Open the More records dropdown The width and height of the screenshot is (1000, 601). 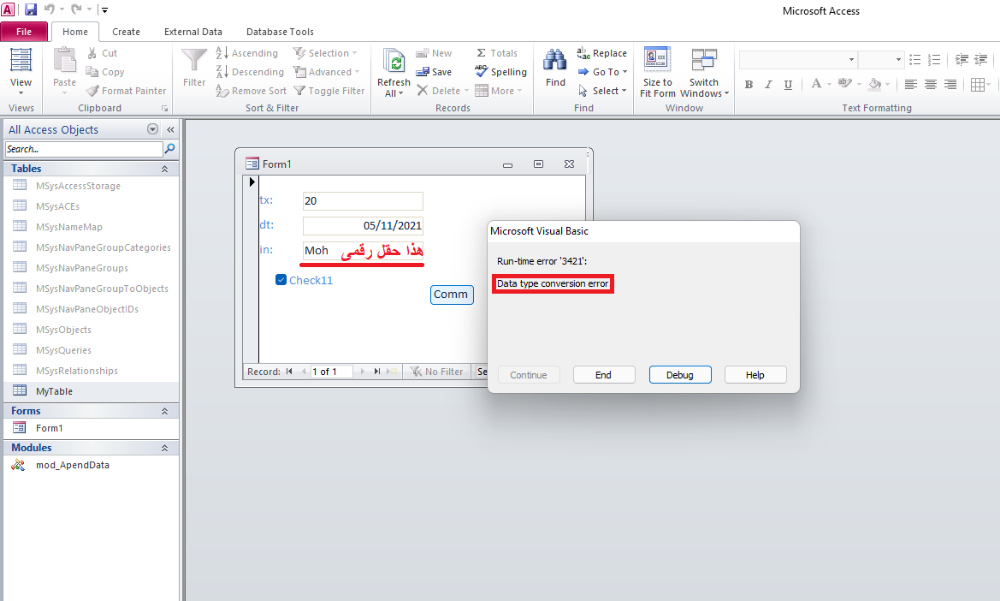(x=499, y=91)
